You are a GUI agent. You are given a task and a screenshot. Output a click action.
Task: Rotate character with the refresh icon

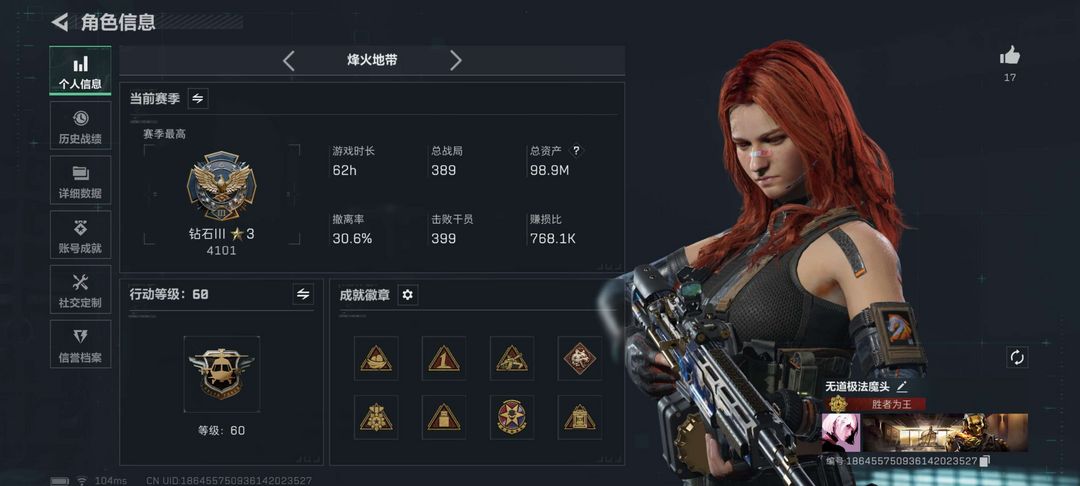(1017, 357)
